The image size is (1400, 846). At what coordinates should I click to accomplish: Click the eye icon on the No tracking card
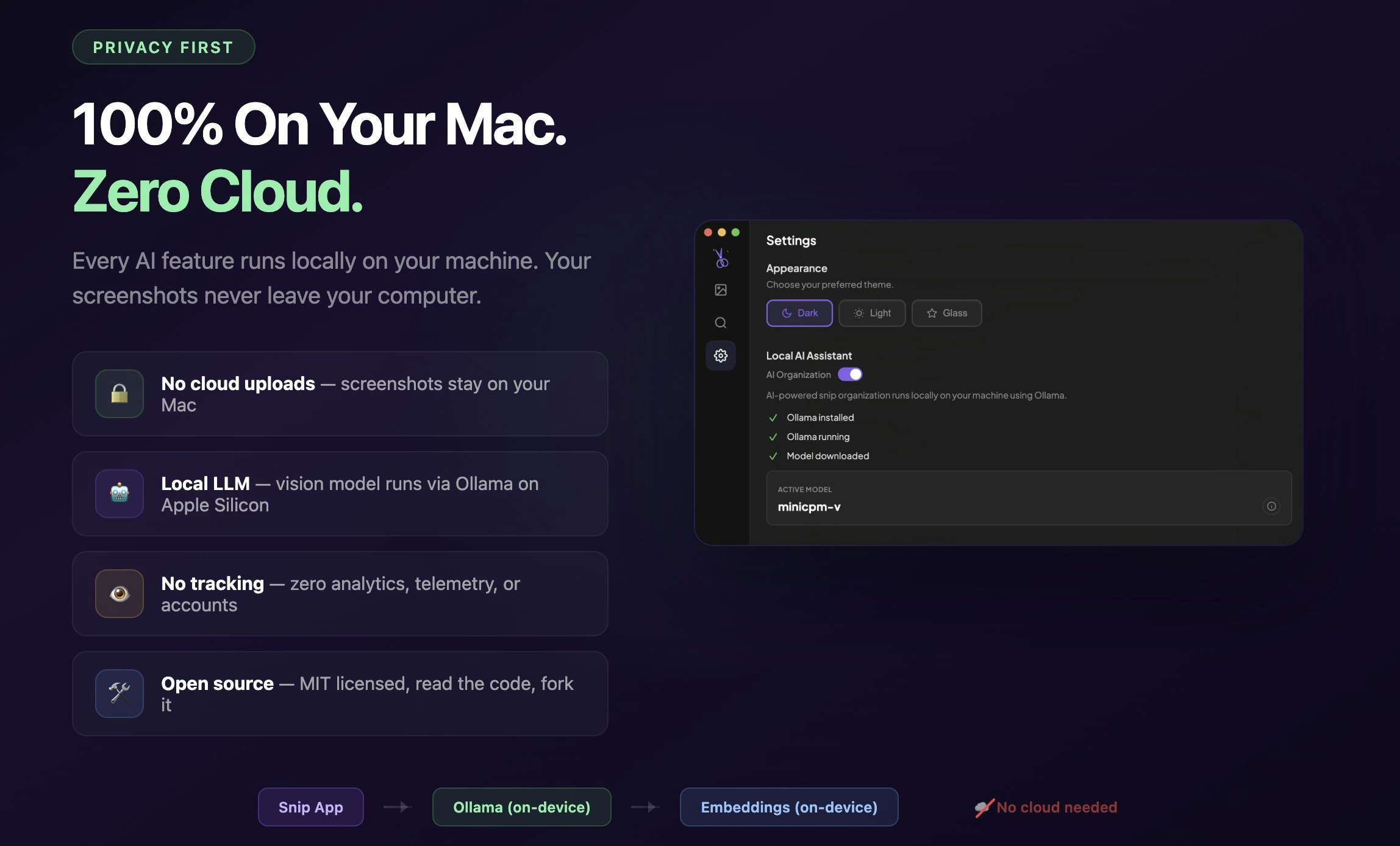[119, 594]
